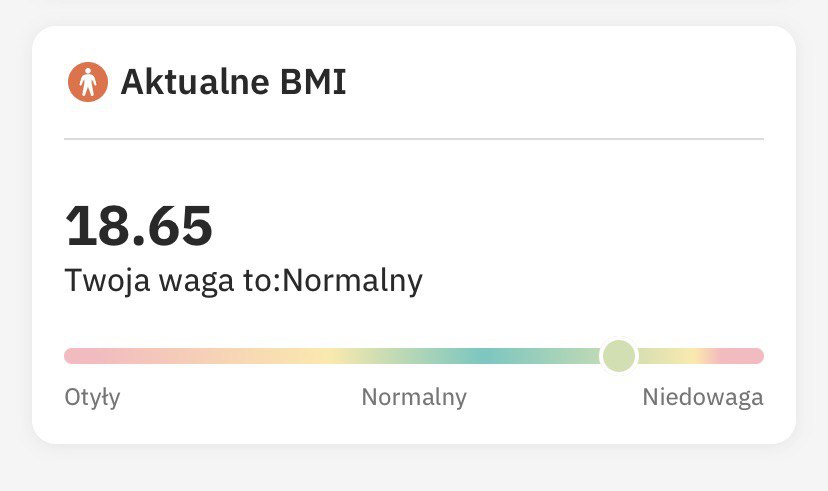Click the orange person icon

[x=88, y=82]
